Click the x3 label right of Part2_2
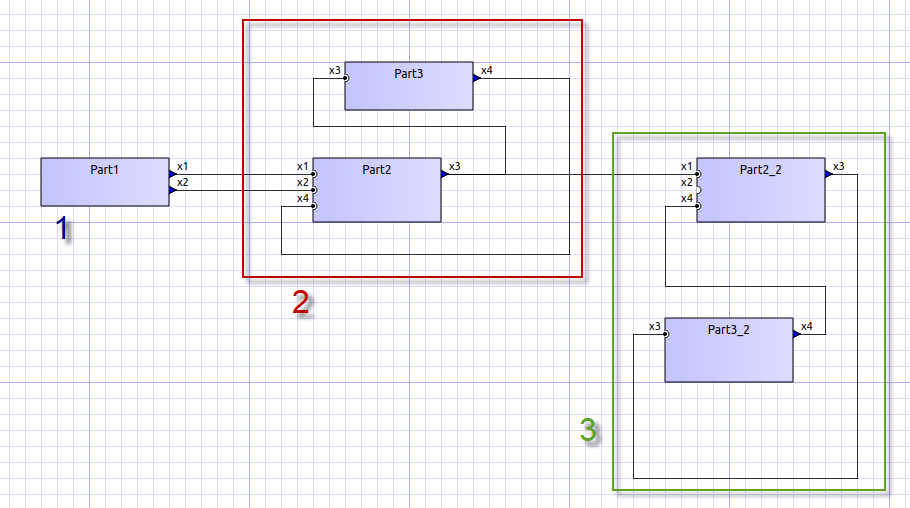Image resolution: width=910 pixels, height=508 pixels. point(839,167)
